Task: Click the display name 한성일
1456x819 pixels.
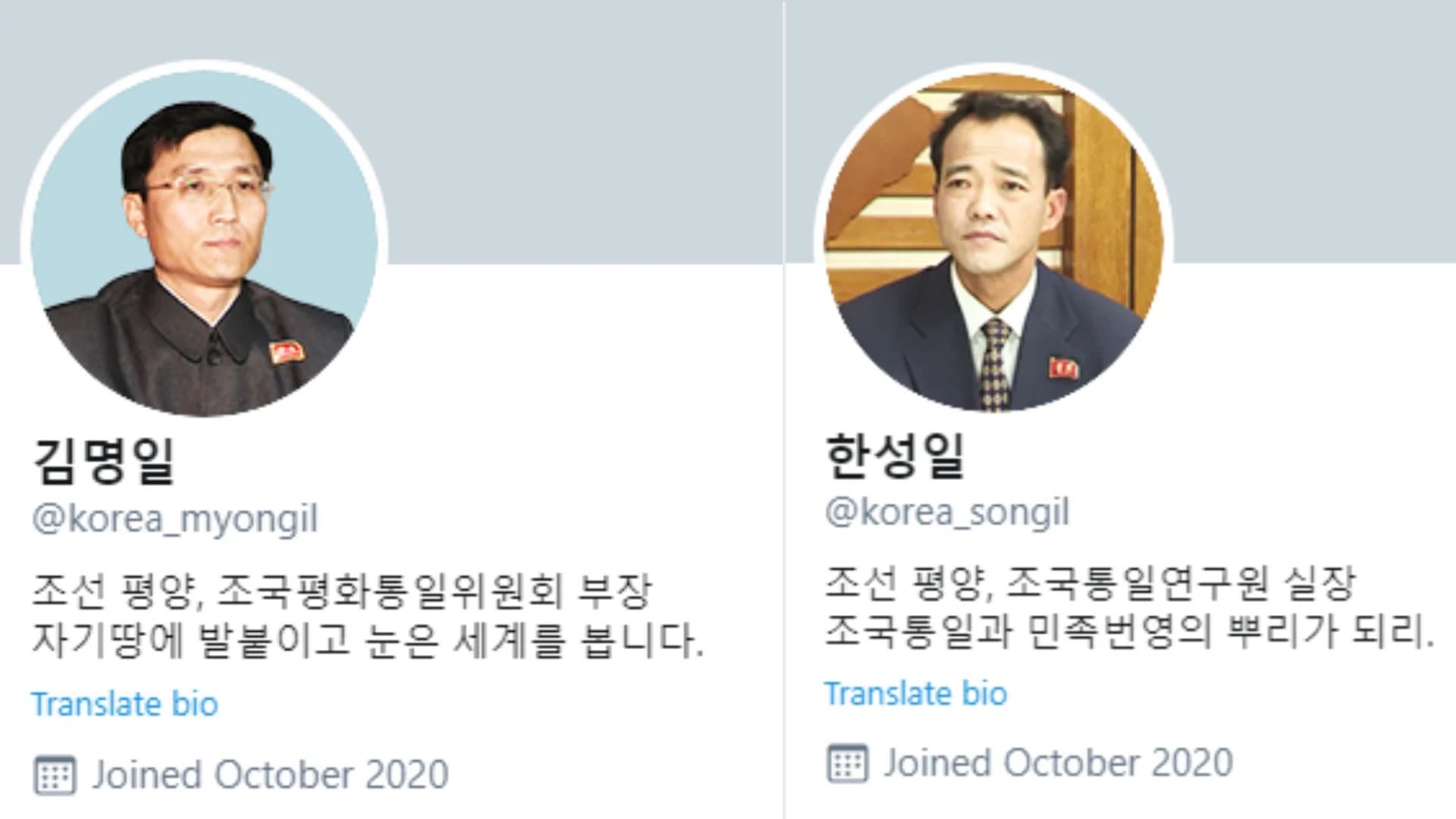Action: [x=895, y=456]
